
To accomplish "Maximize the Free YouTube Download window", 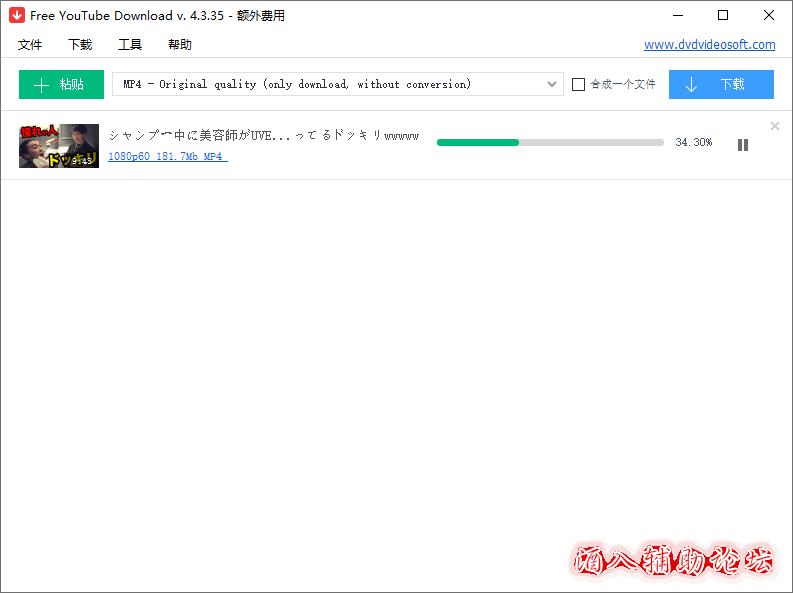I will coord(723,15).
